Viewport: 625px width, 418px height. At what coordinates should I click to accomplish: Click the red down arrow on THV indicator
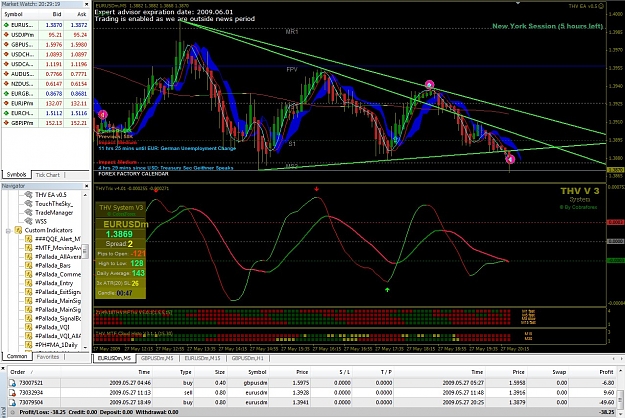[x=316, y=189]
